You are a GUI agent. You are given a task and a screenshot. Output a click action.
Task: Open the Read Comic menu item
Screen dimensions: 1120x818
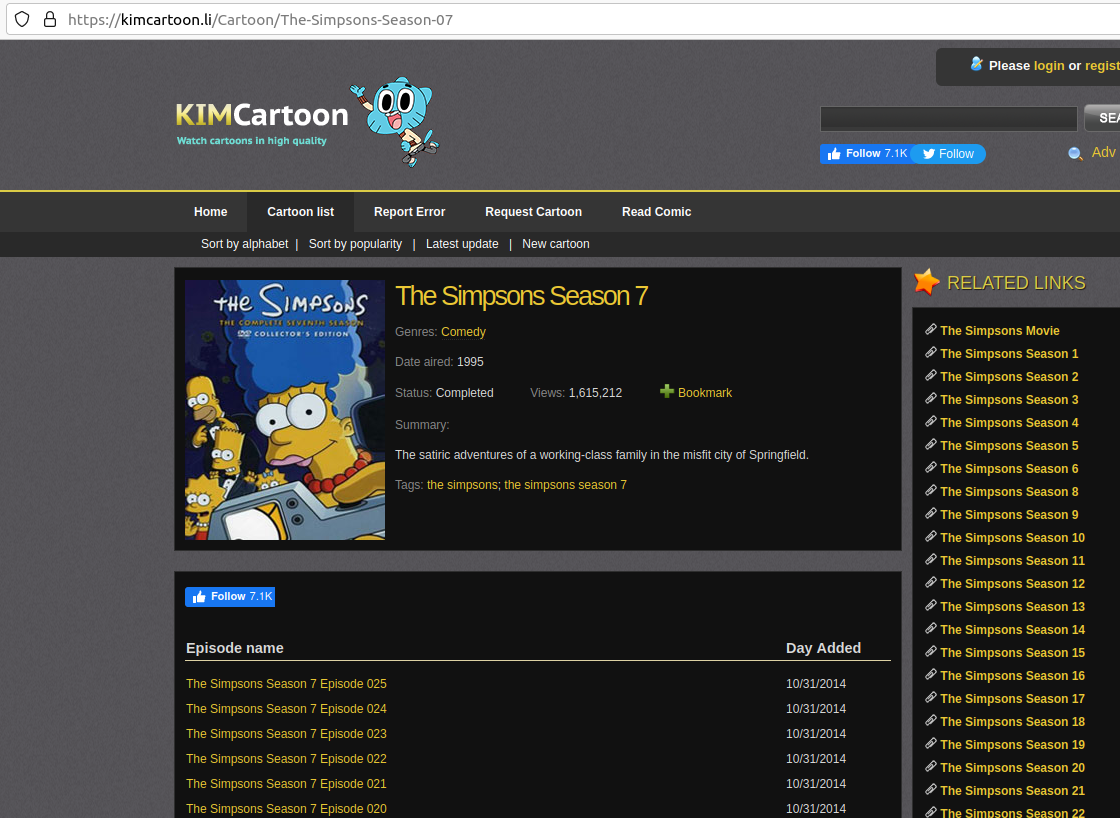pos(656,212)
